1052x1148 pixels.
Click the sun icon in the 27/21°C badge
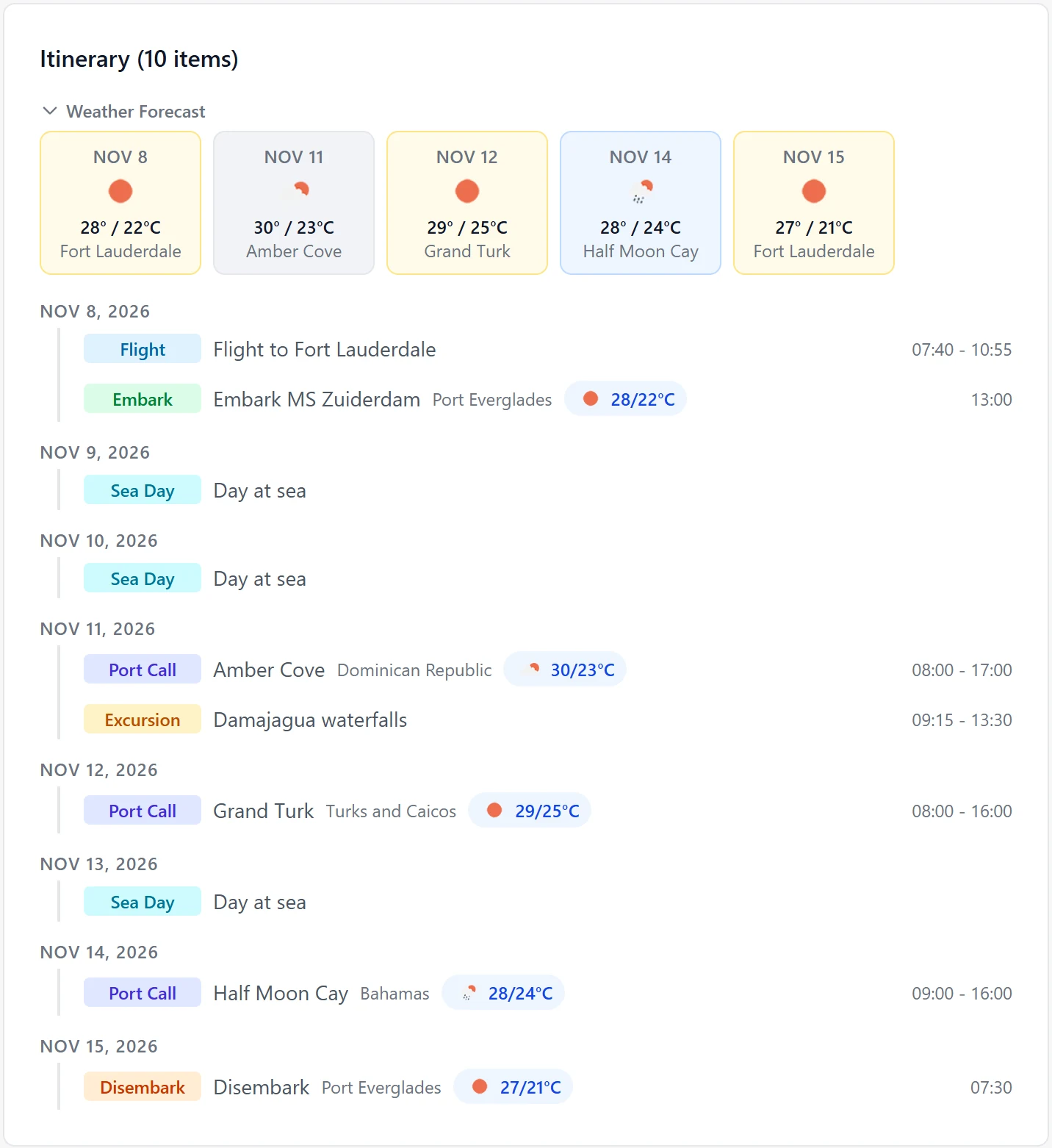click(480, 1086)
